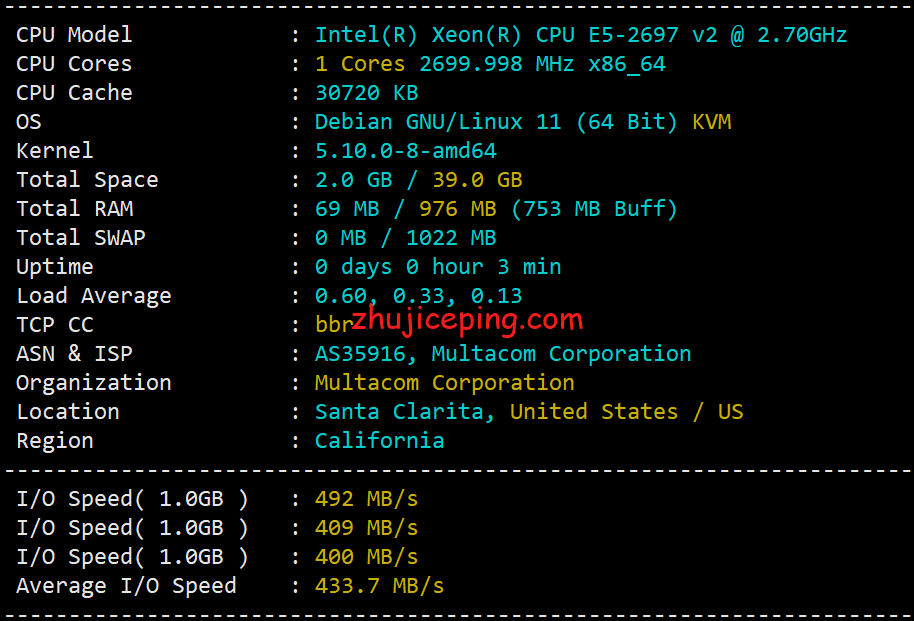
Task: Click the 'Load Average' label
Action: point(94,296)
